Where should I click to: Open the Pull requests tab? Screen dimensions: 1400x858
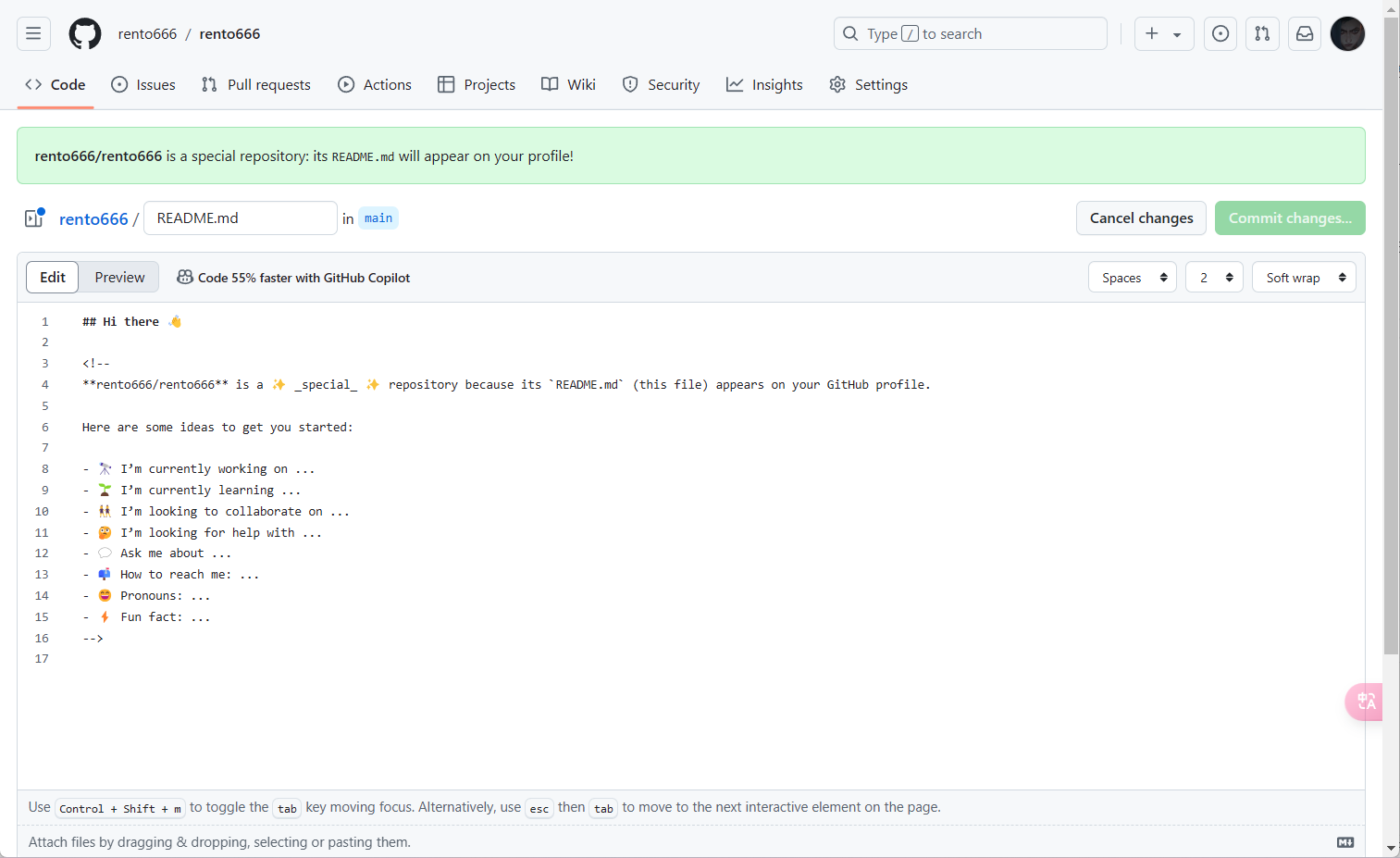[256, 84]
